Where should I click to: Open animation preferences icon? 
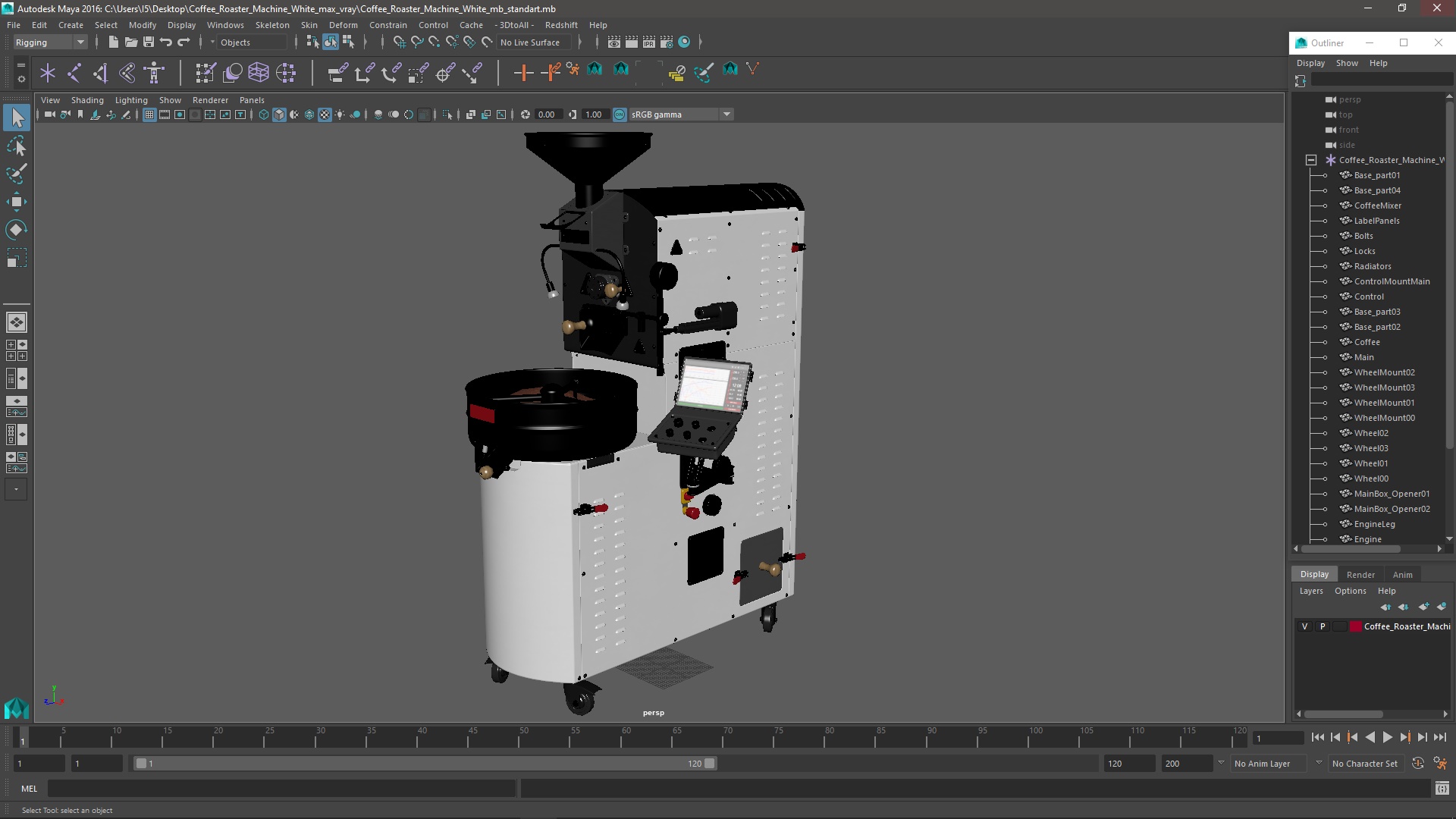pyautogui.click(x=1440, y=764)
